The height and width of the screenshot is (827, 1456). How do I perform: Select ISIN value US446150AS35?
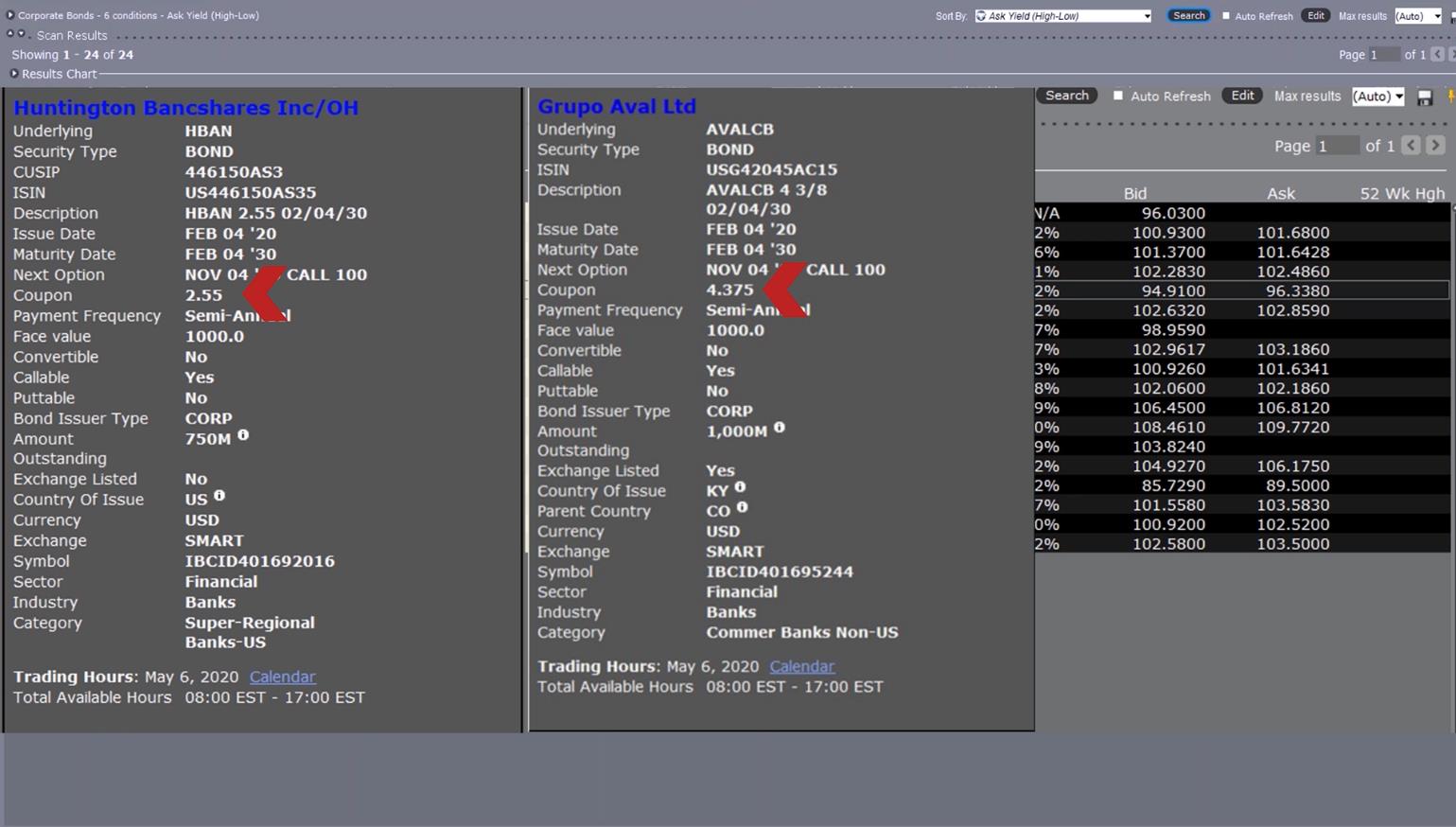(251, 193)
